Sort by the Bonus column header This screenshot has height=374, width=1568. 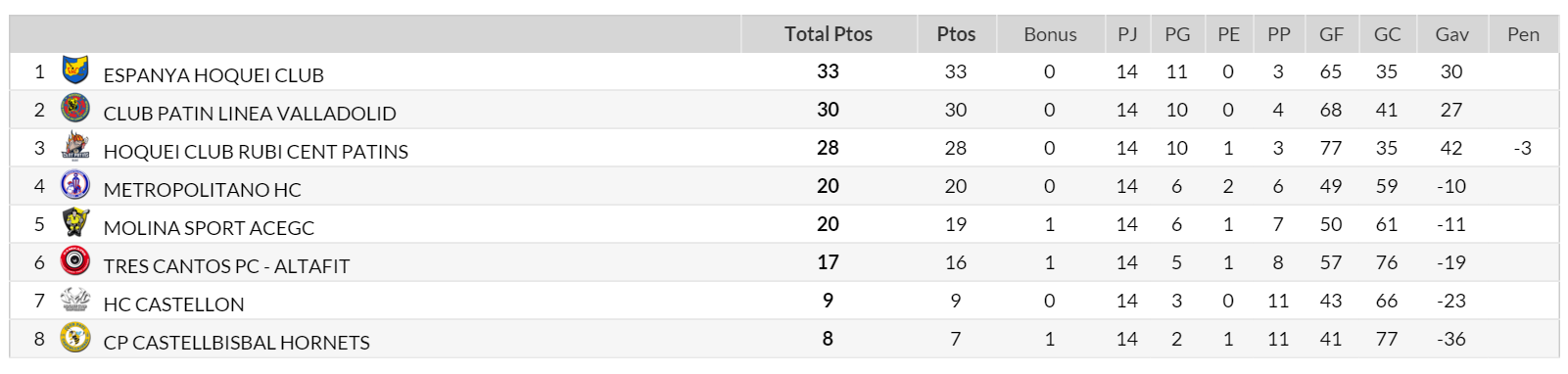pyautogui.click(x=1050, y=34)
